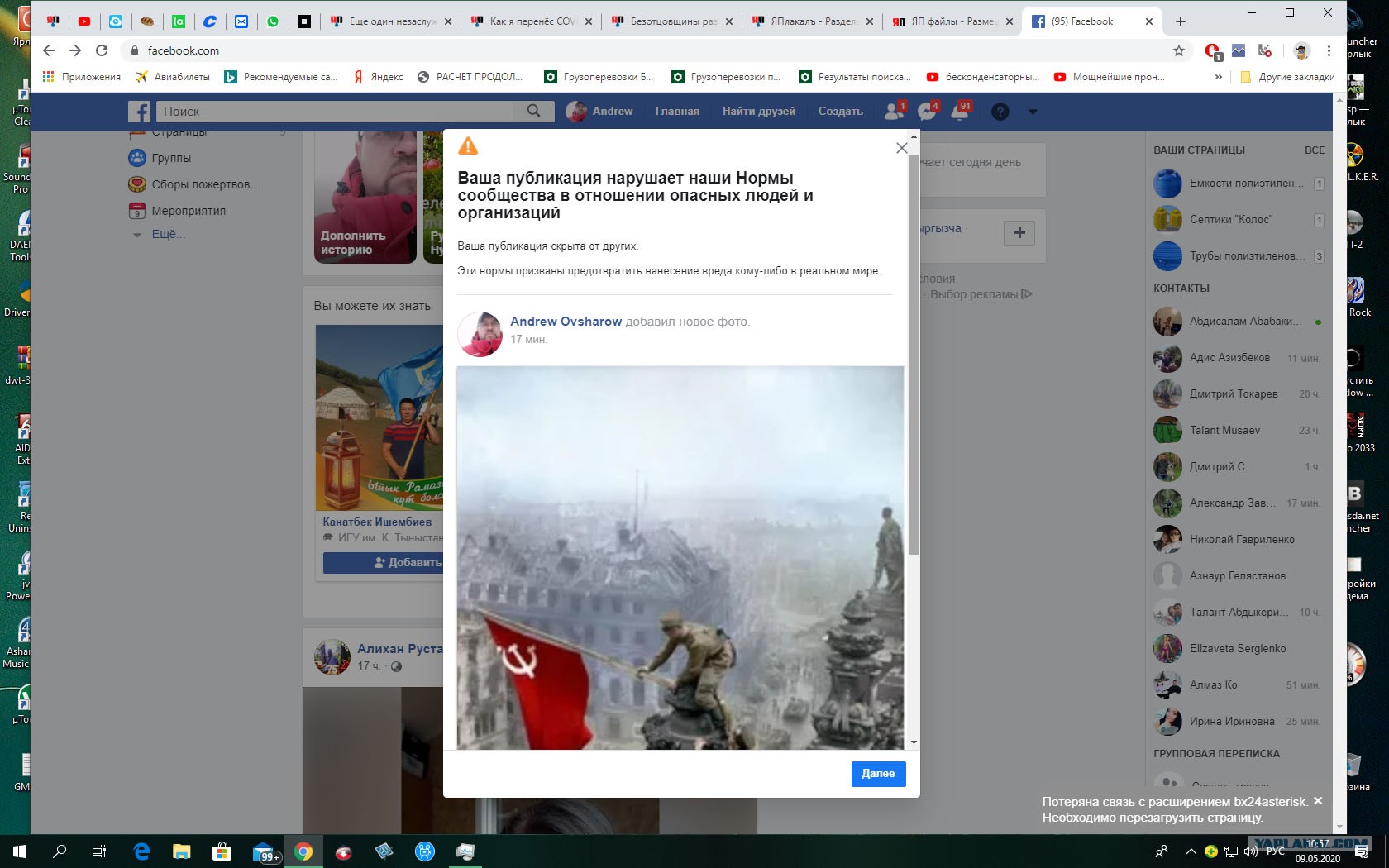Open friend requests icon

894,111
